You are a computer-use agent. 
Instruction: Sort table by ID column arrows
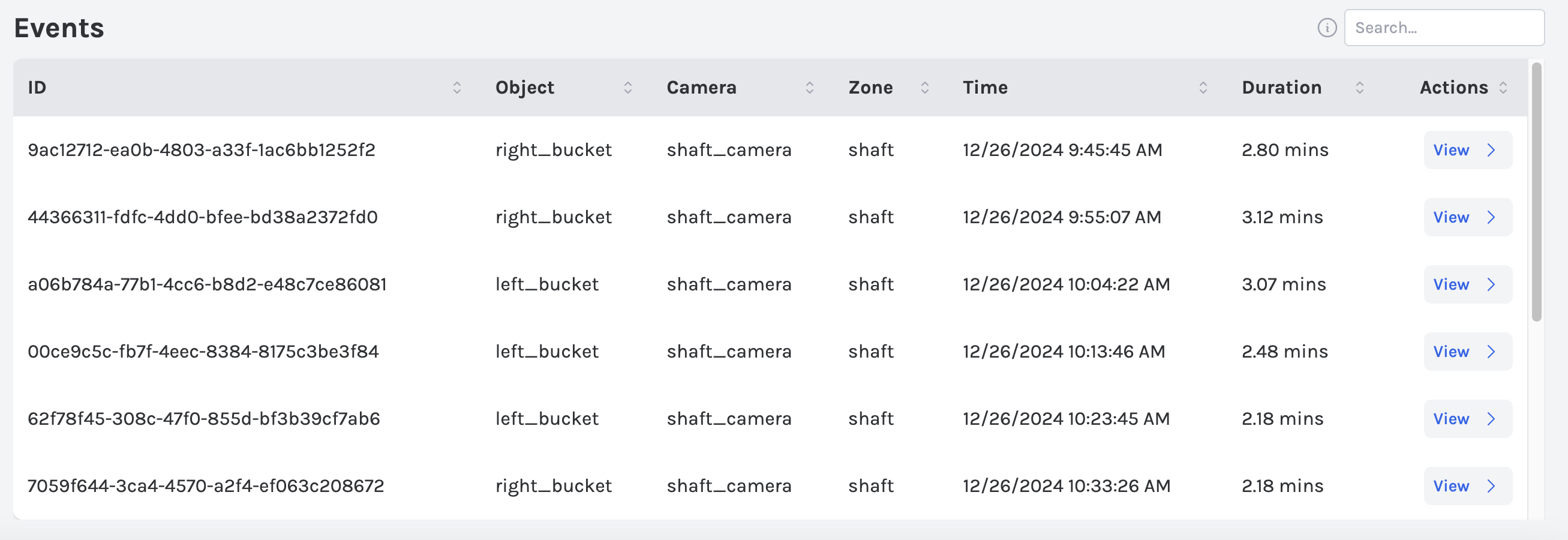click(x=456, y=88)
